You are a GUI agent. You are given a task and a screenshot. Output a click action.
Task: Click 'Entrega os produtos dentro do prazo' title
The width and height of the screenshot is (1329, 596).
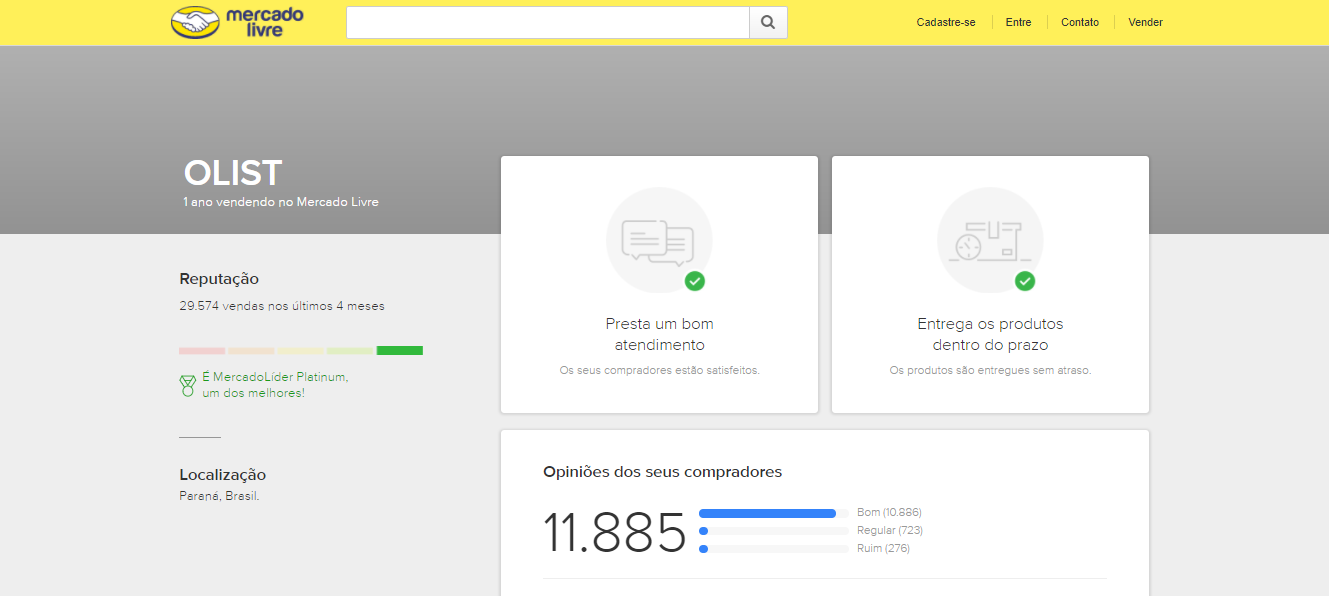tap(990, 335)
